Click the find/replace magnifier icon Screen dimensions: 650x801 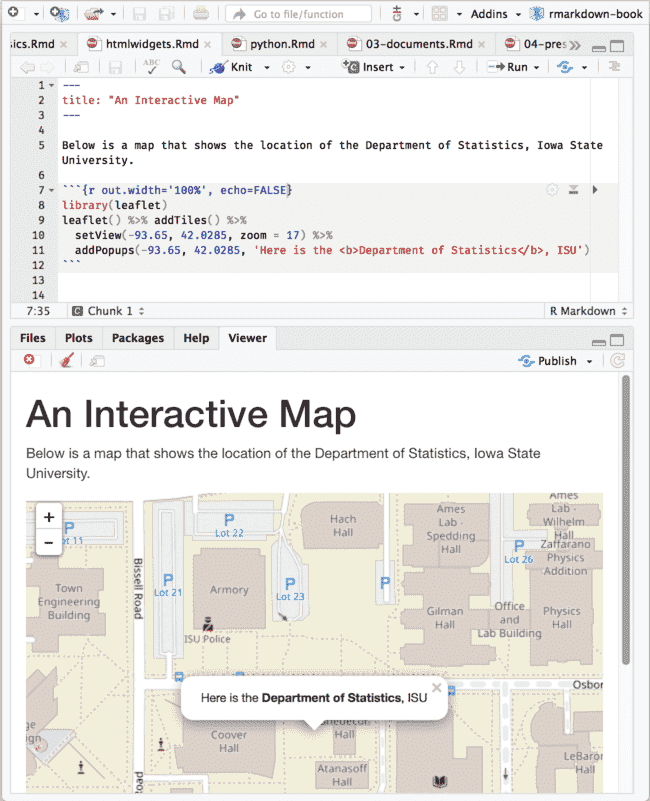(x=179, y=67)
